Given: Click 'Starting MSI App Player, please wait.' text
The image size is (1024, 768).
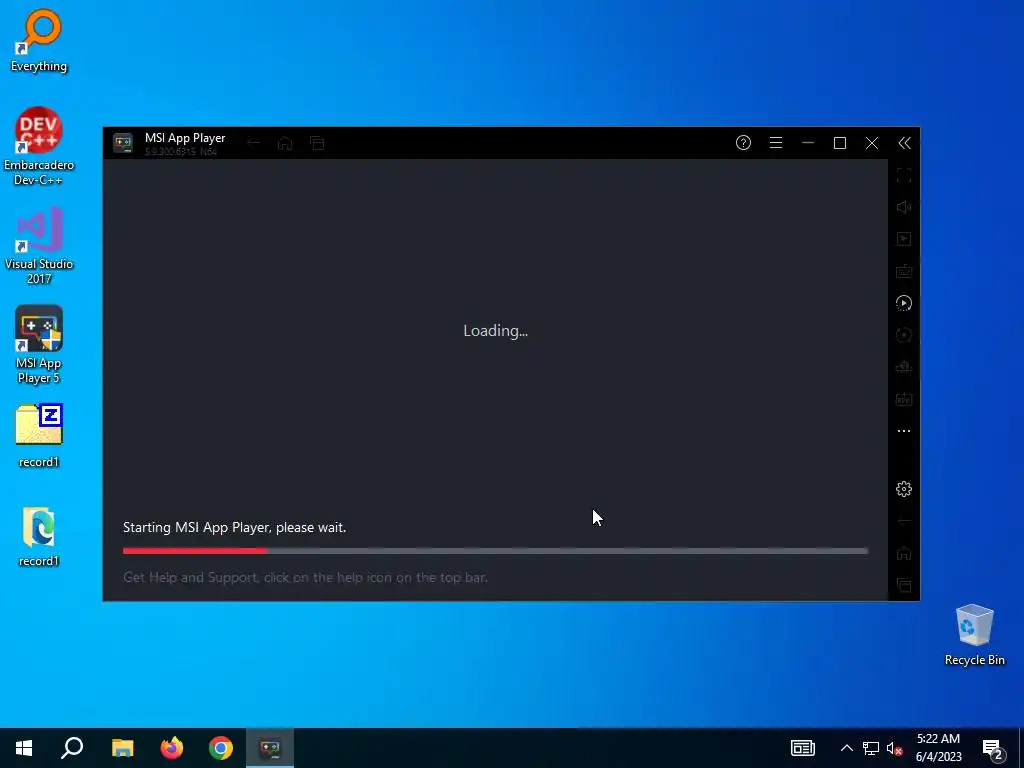Looking at the screenshot, I should coord(234,528).
